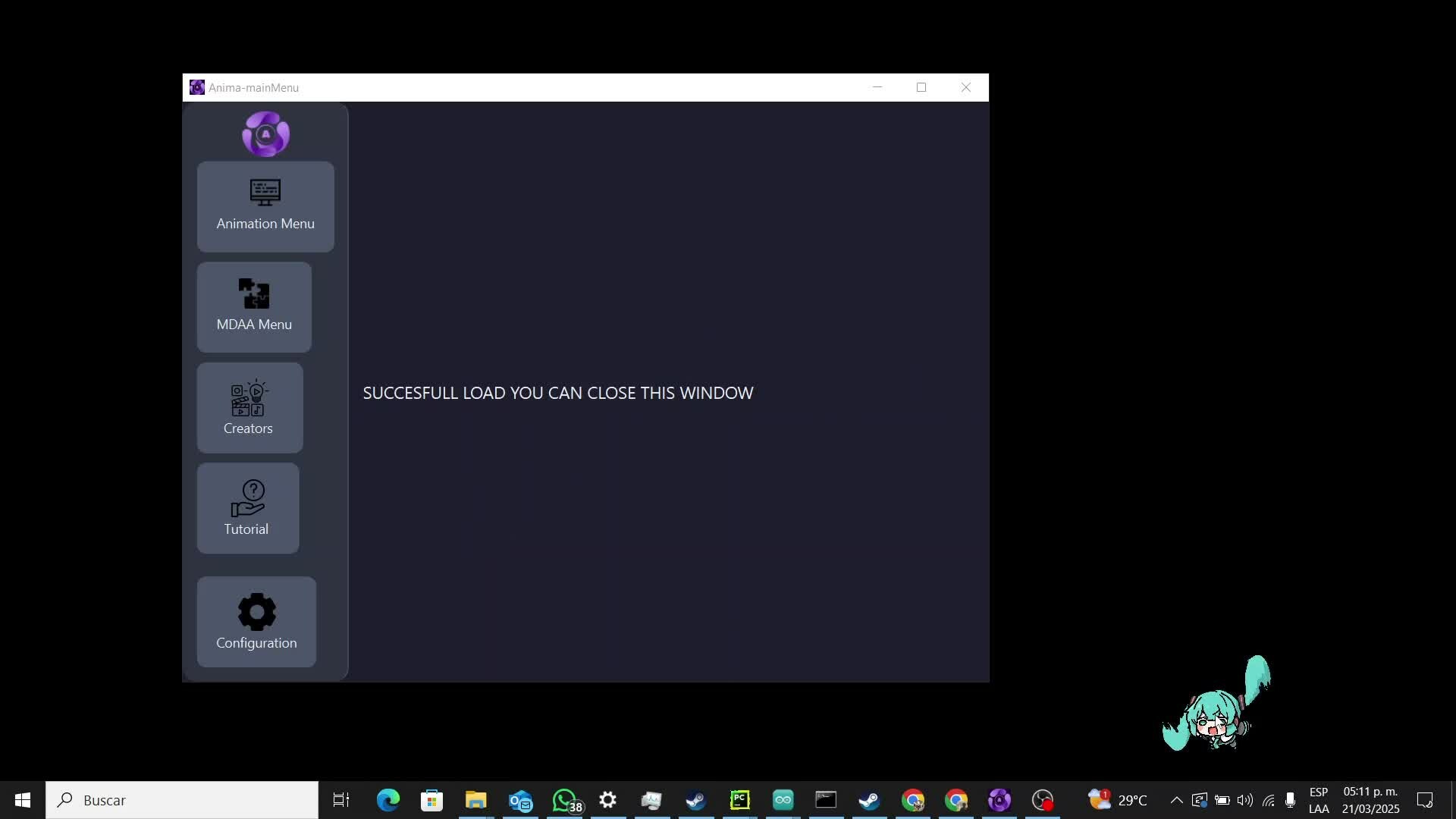Open the clock and date flyout
1456x819 pixels.
(1370, 800)
